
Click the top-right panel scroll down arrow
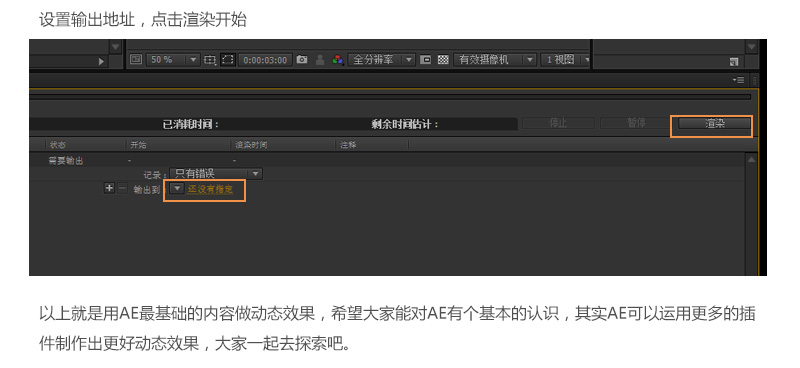pos(751,46)
